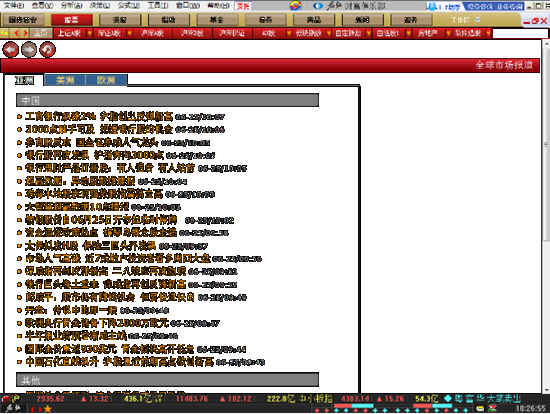Select the 上证A股 board button
Image resolution: width=550 pixels, height=414 pixels.
point(69,33)
